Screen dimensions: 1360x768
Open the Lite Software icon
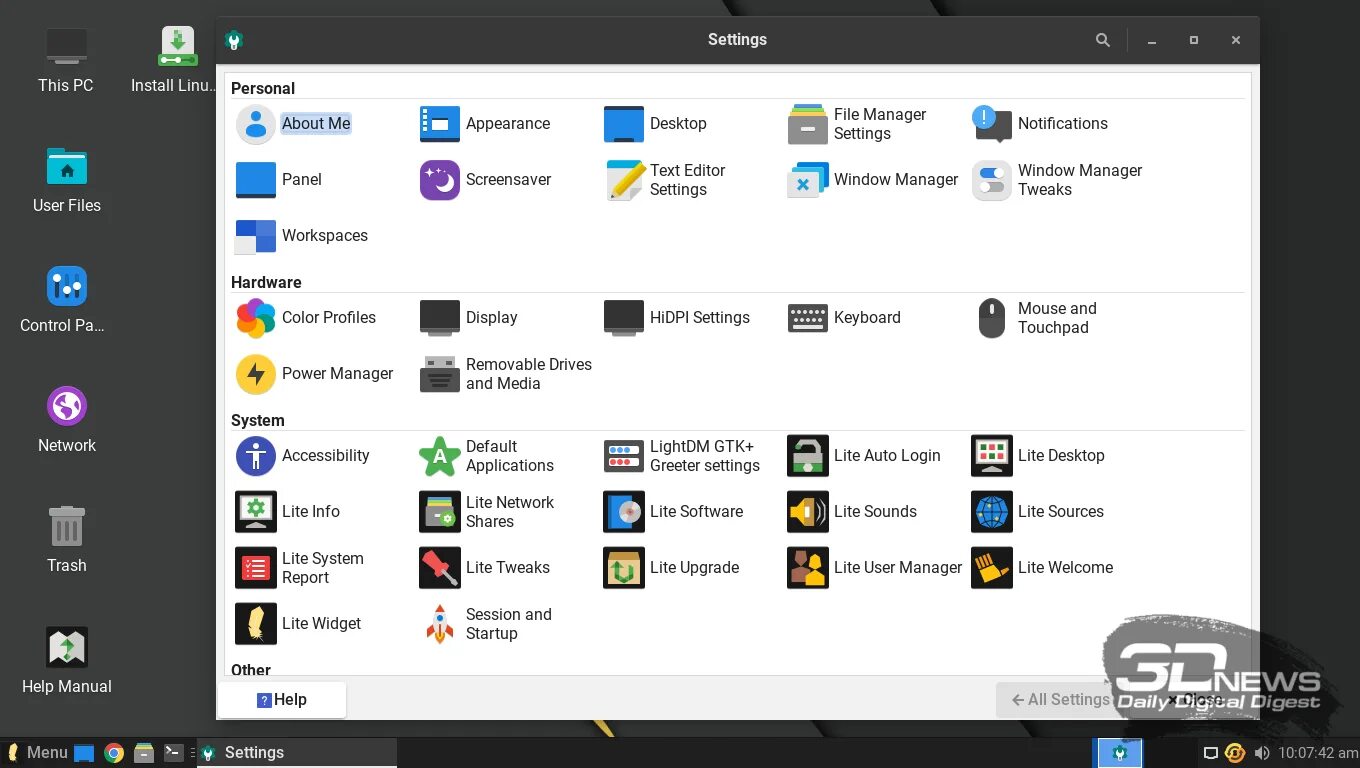pyautogui.click(x=624, y=512)
